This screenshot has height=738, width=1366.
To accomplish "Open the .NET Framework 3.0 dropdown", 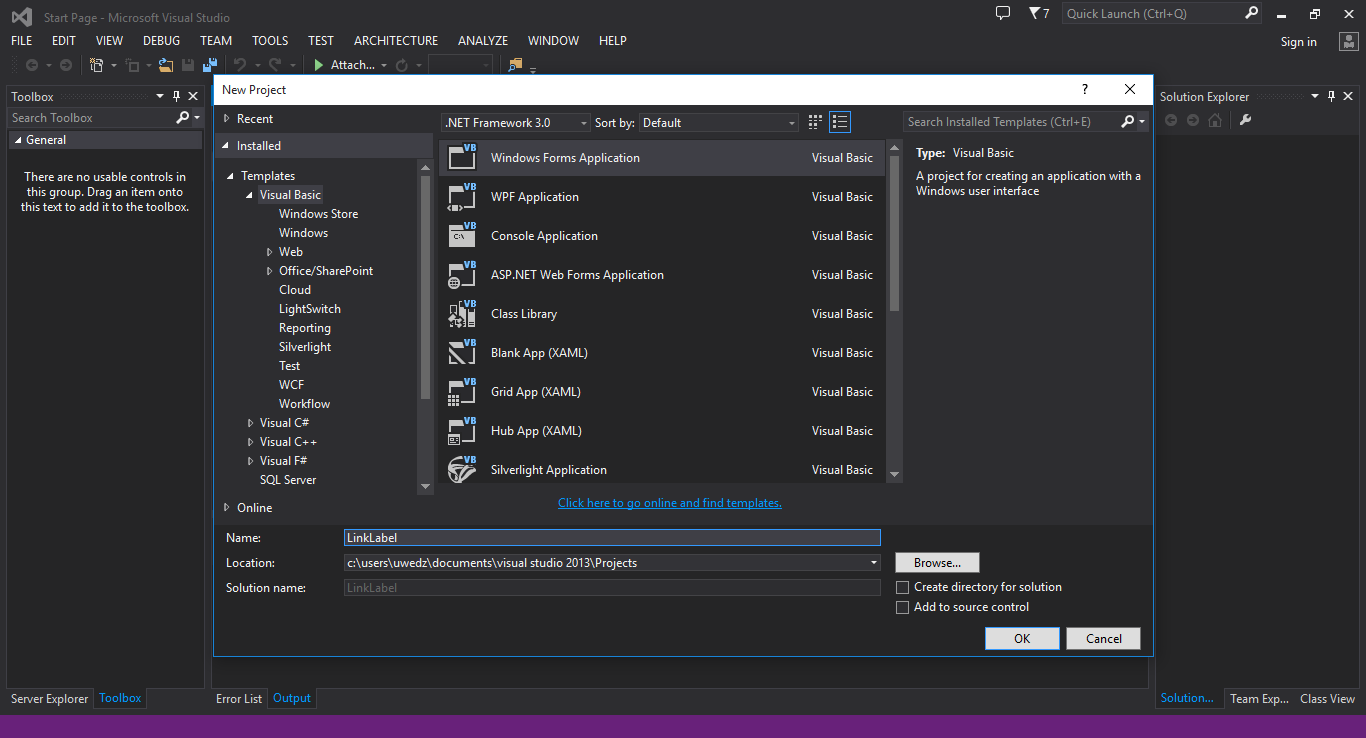I will point(514,121).
